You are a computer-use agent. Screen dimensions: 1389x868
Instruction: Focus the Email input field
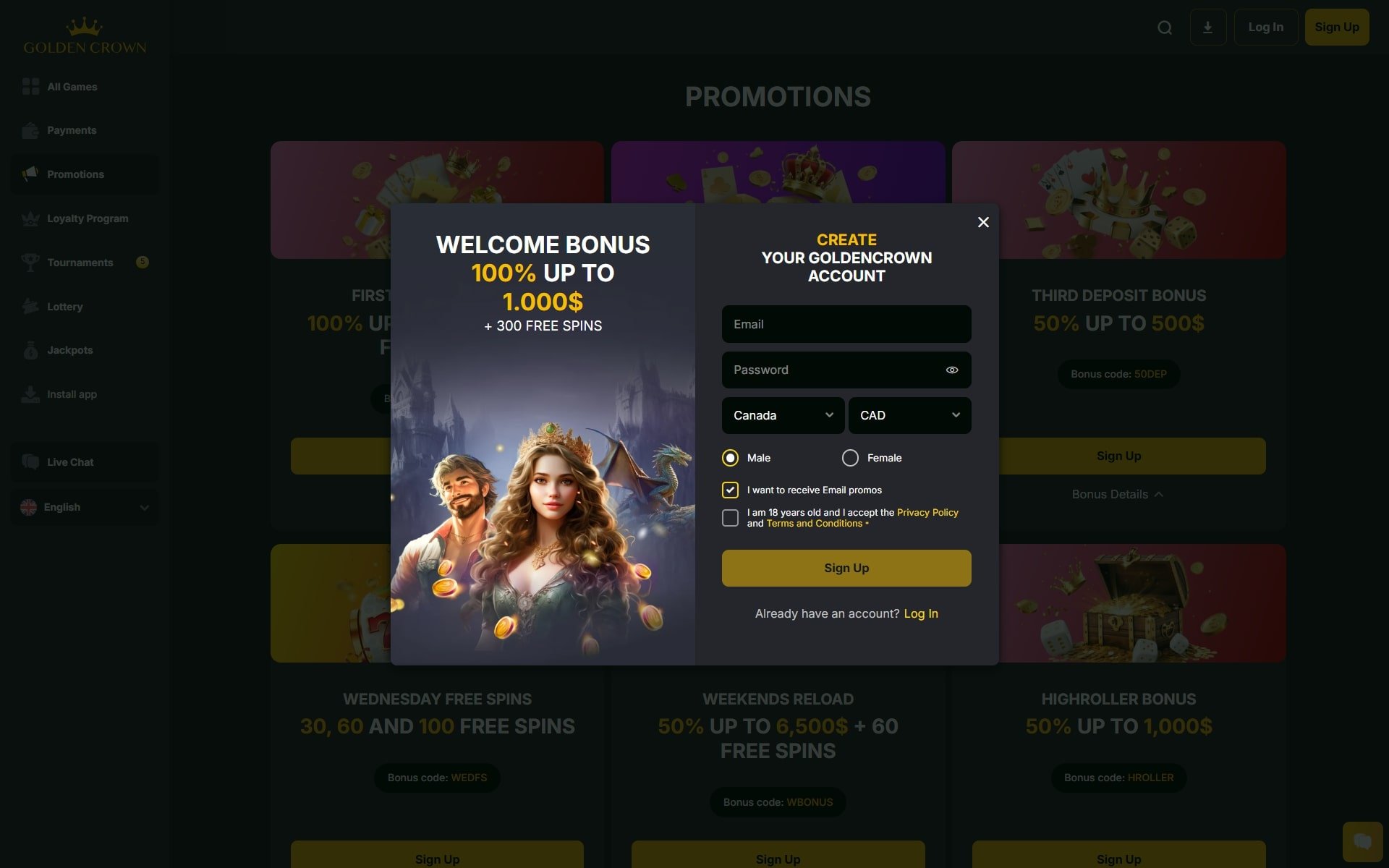point(846,324)
